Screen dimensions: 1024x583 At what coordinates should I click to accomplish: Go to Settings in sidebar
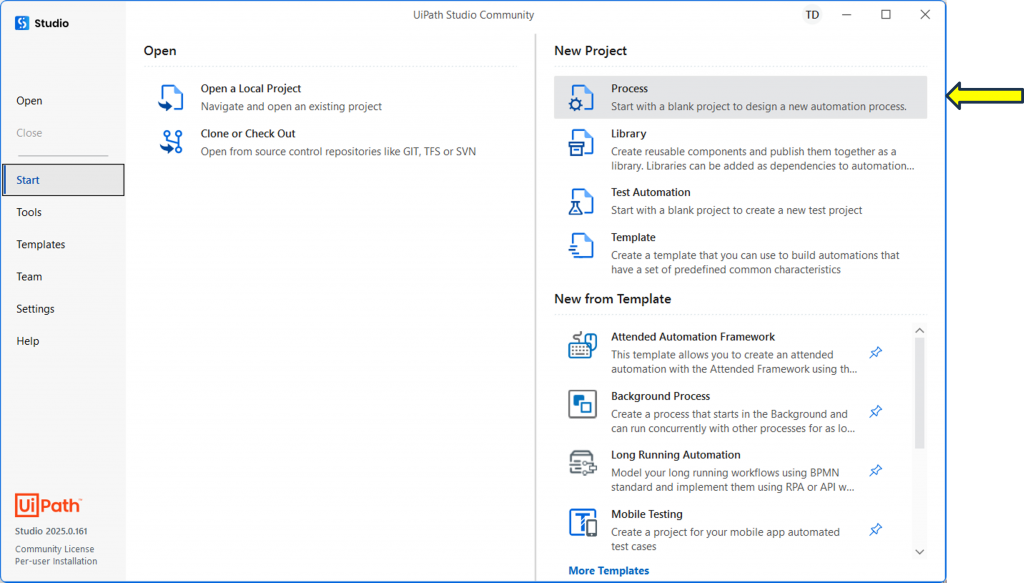pos(35,309)
